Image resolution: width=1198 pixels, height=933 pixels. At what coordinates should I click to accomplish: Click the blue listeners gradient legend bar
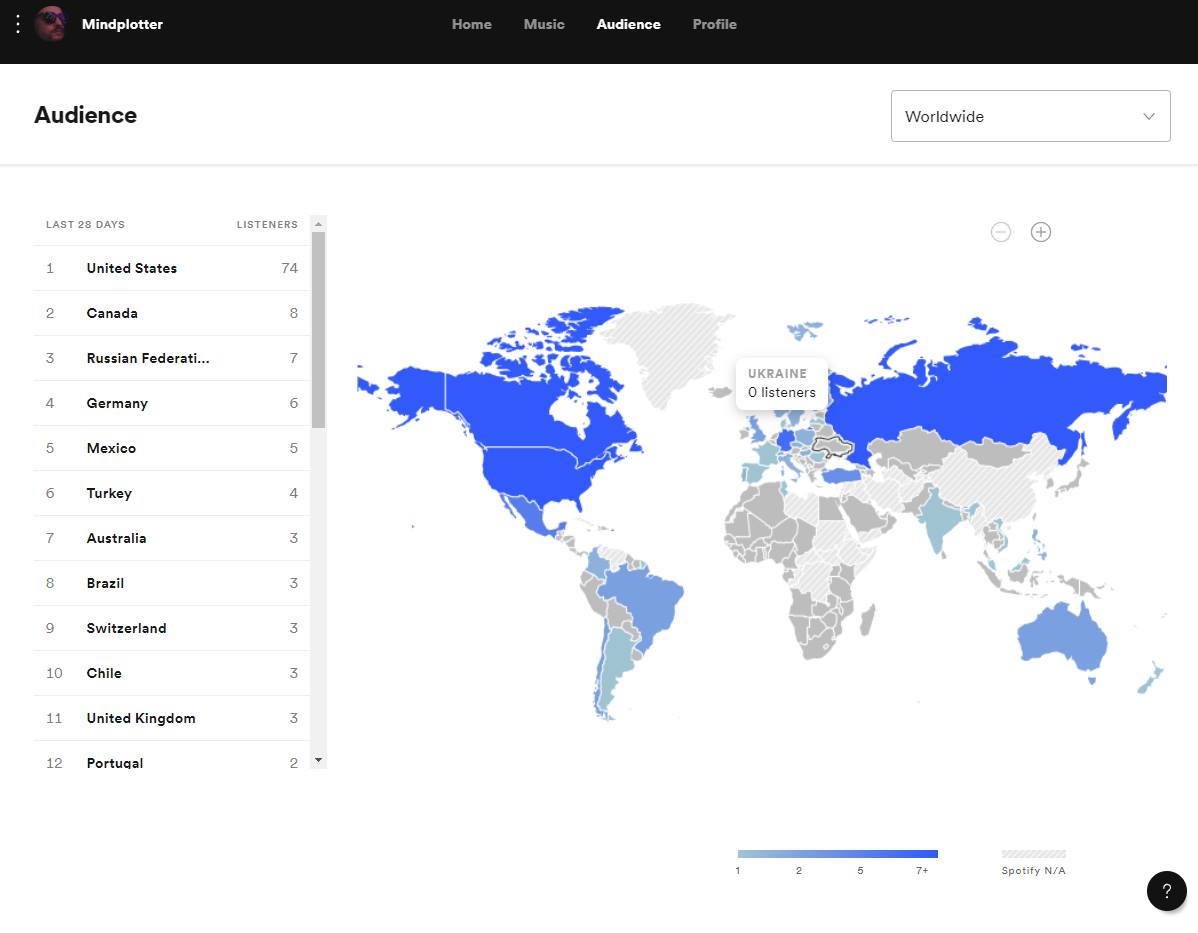[837, 854]
